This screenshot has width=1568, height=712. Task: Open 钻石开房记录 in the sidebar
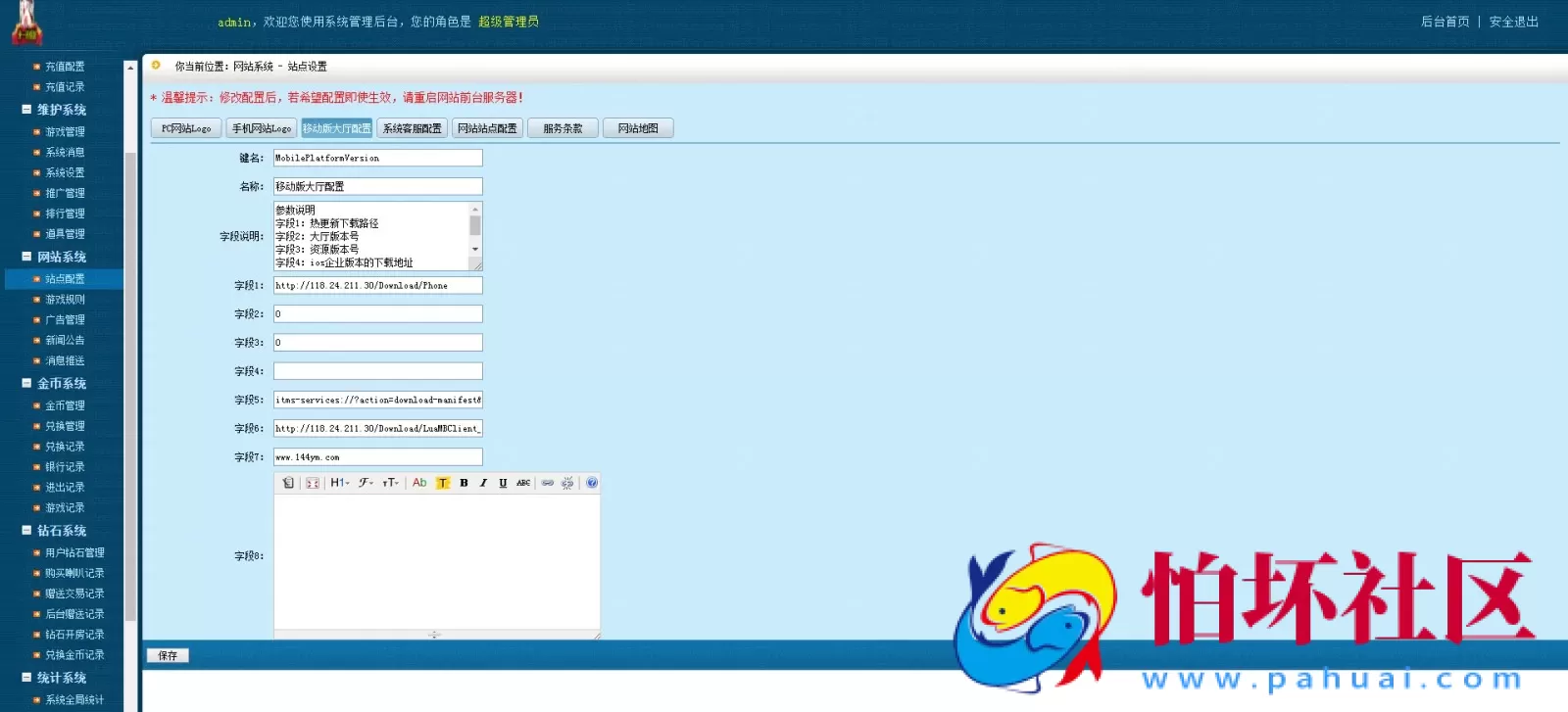point(74,635)
